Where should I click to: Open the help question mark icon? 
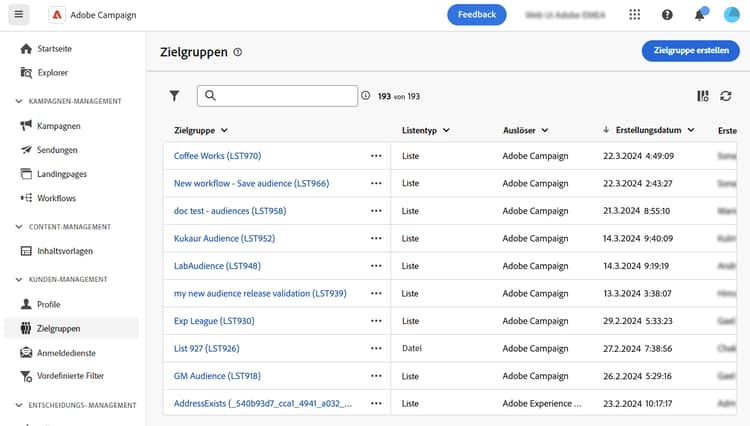(667, 15)
